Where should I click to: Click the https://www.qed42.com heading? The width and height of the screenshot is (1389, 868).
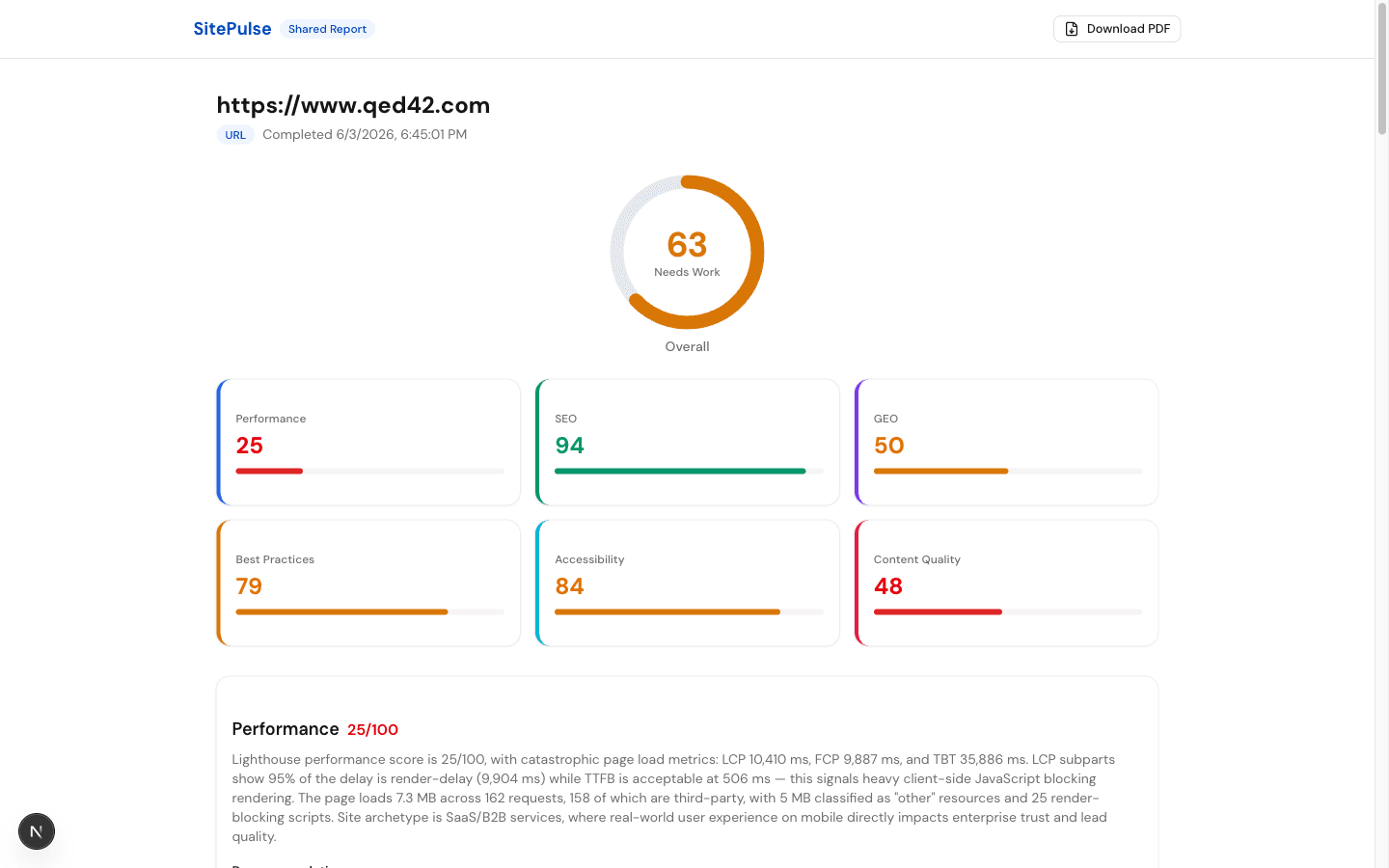(x=353, y=105)
